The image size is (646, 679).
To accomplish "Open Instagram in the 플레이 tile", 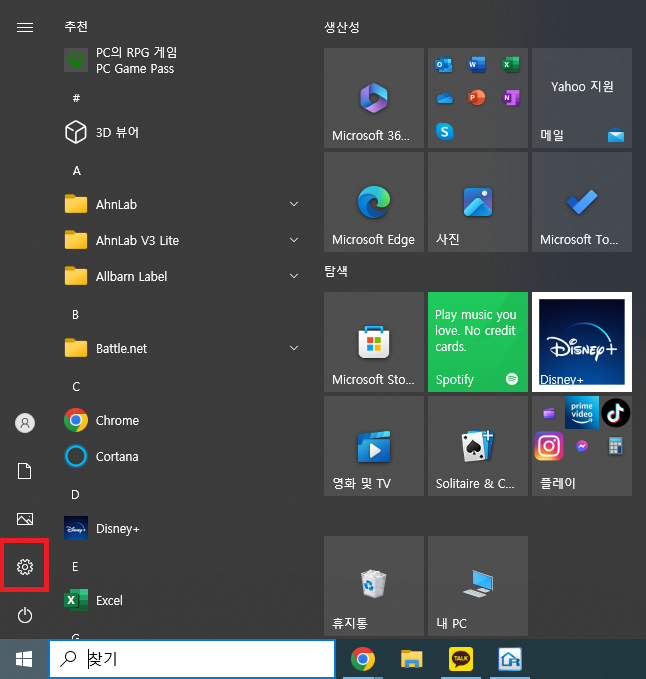I will tap(549, 446).
